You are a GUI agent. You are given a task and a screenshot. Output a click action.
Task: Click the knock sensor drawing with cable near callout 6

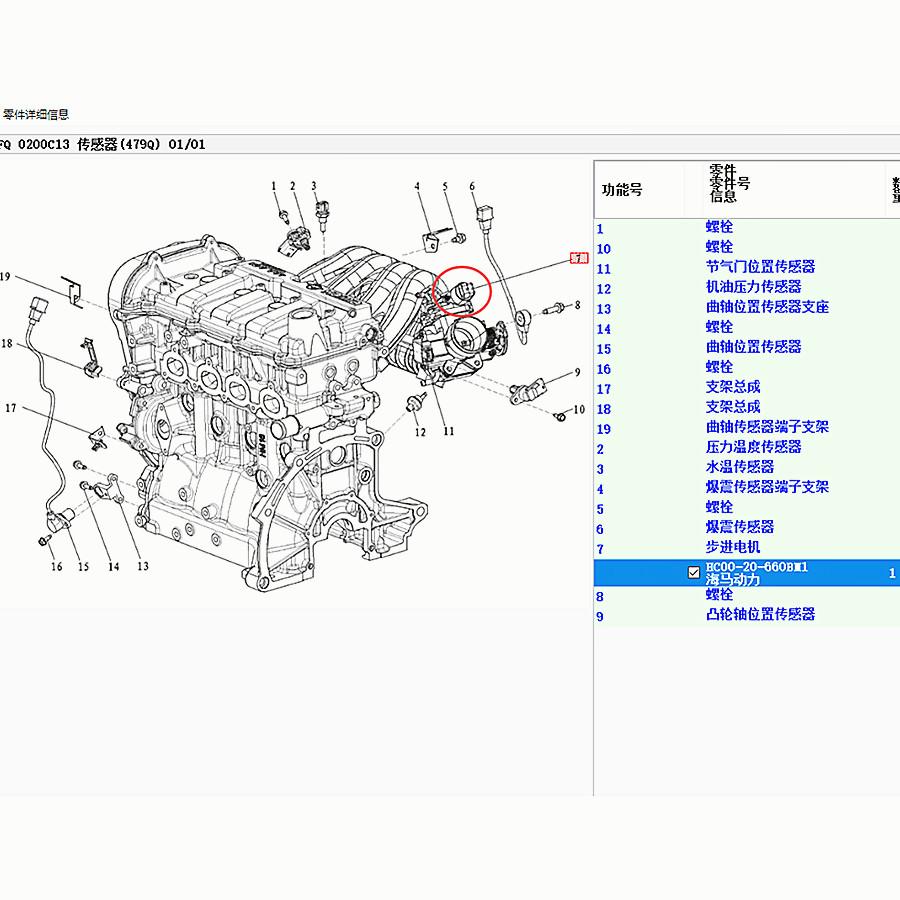[x=501, y=274]
